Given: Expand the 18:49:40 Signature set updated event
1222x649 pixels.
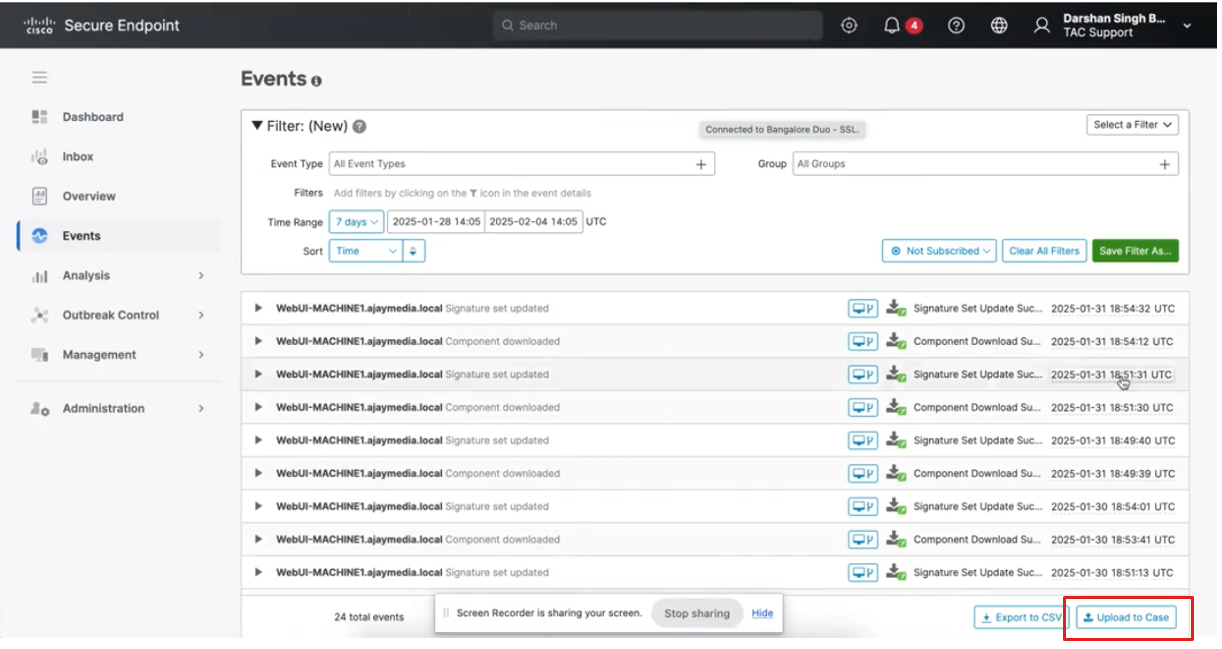Looking at the screenshot, I should [259, 441].
